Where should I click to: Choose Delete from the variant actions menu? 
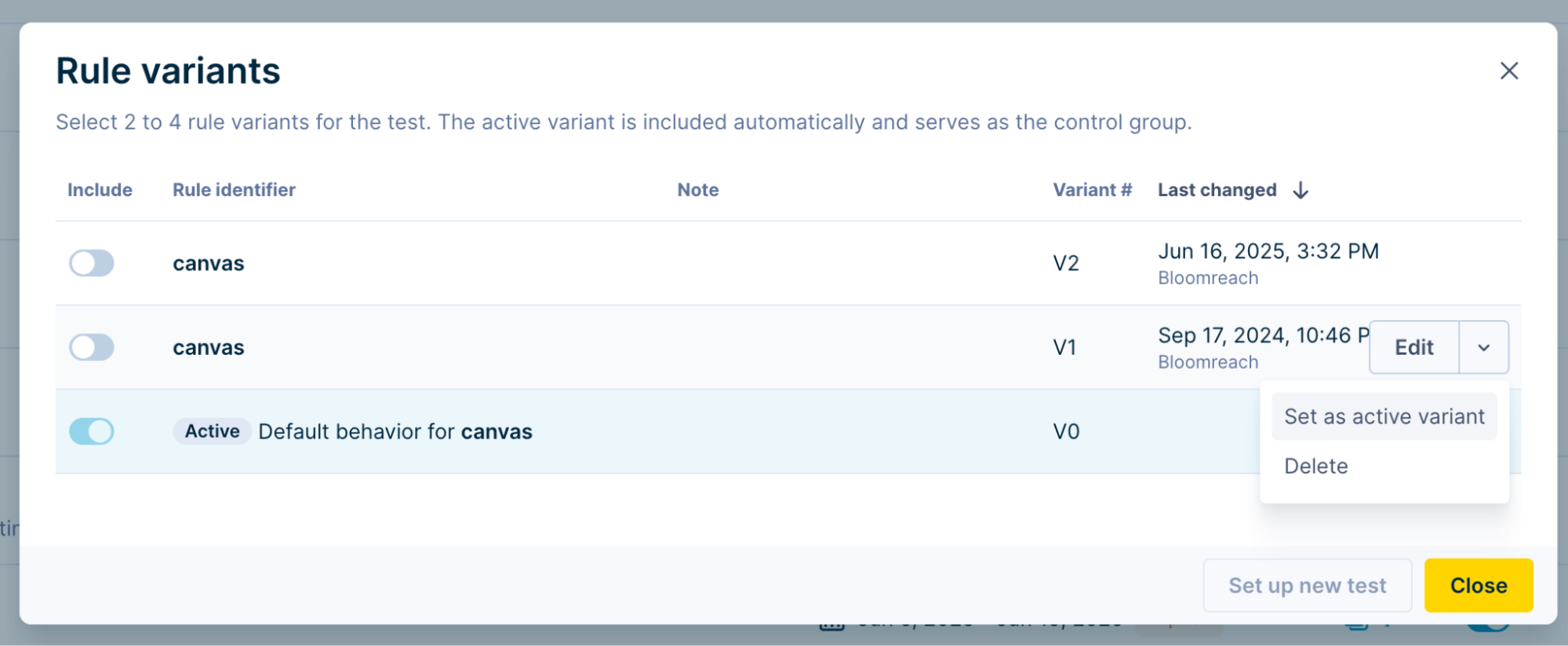click(x=1317, y=465)
